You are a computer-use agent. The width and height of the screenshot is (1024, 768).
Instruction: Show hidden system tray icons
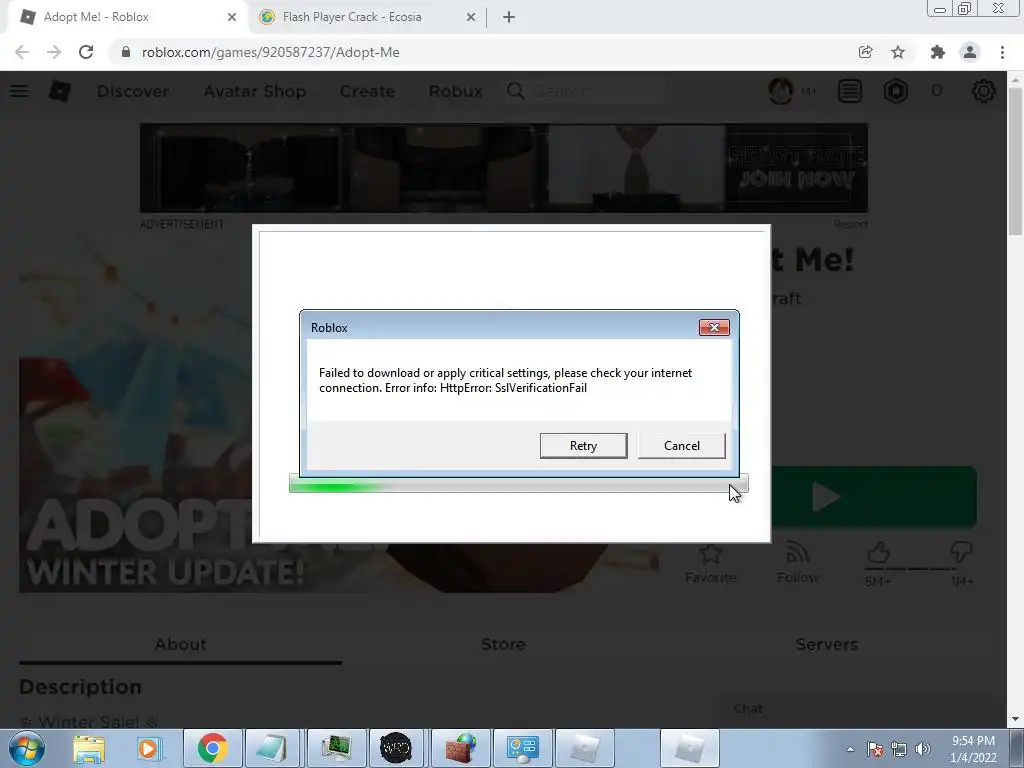850,749
